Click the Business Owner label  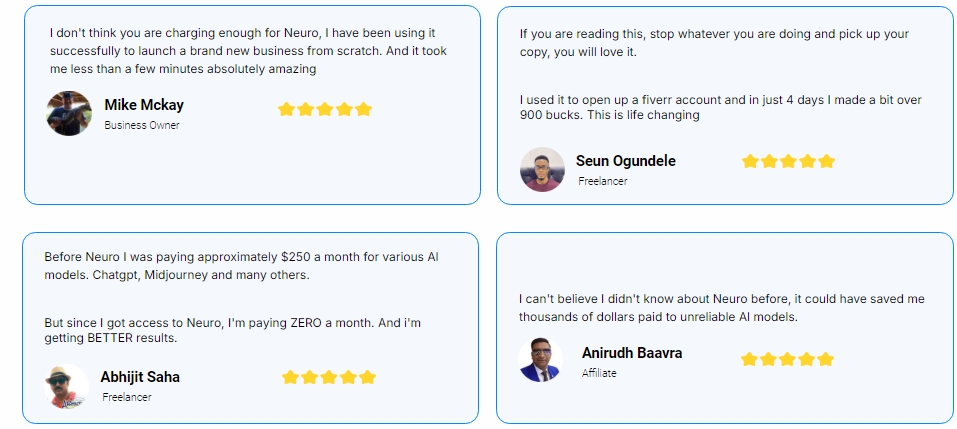pyautogui.click(x=142, y=126)
